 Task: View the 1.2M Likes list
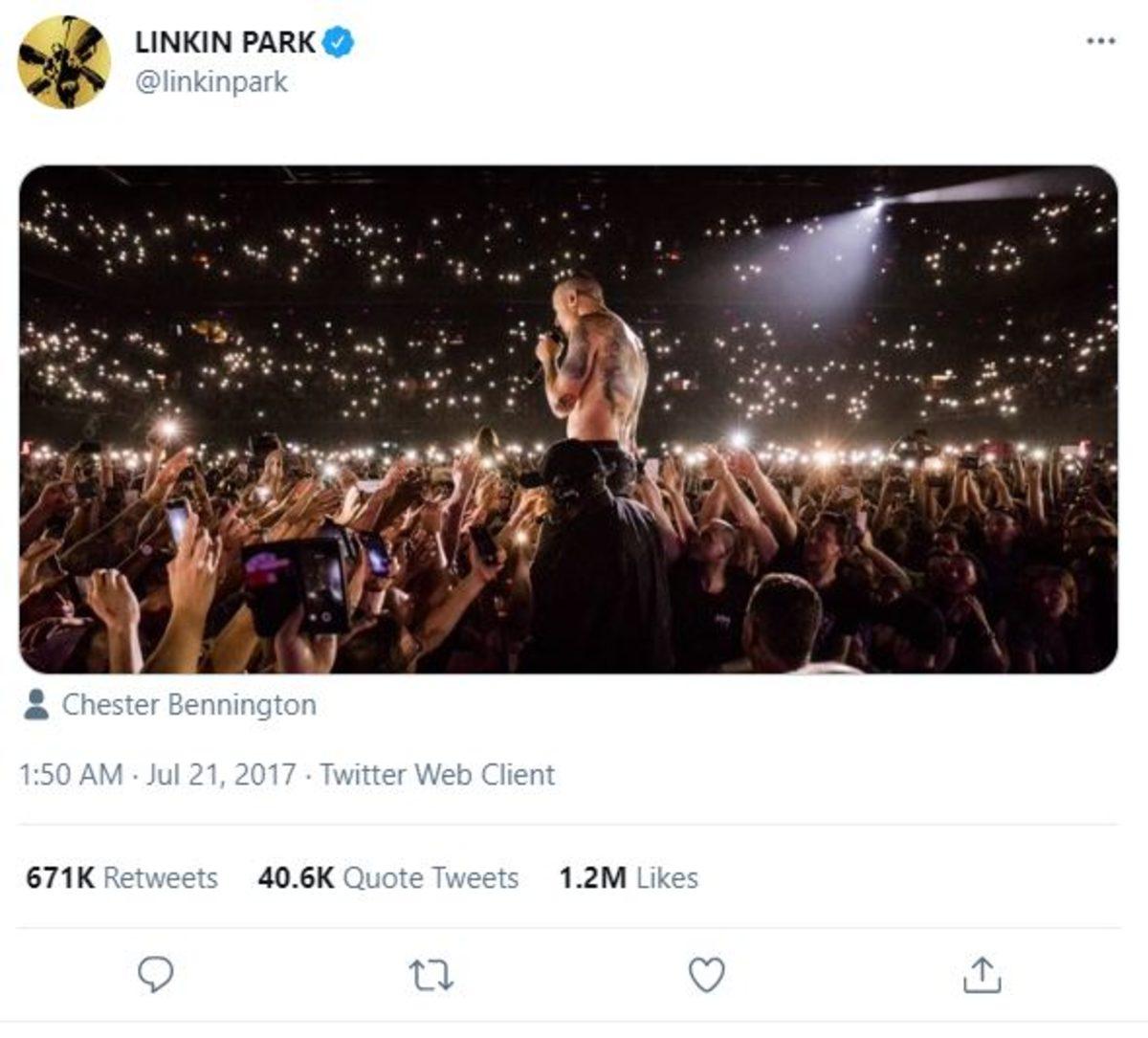click(x=629, y=877)
